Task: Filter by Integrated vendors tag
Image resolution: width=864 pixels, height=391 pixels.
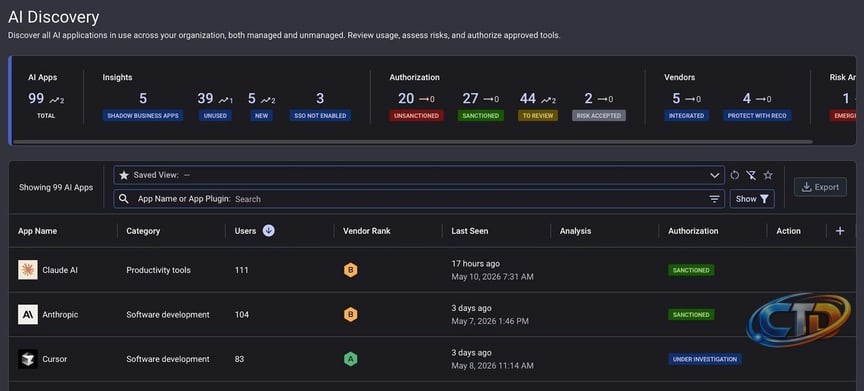Action: click(687, 116)
